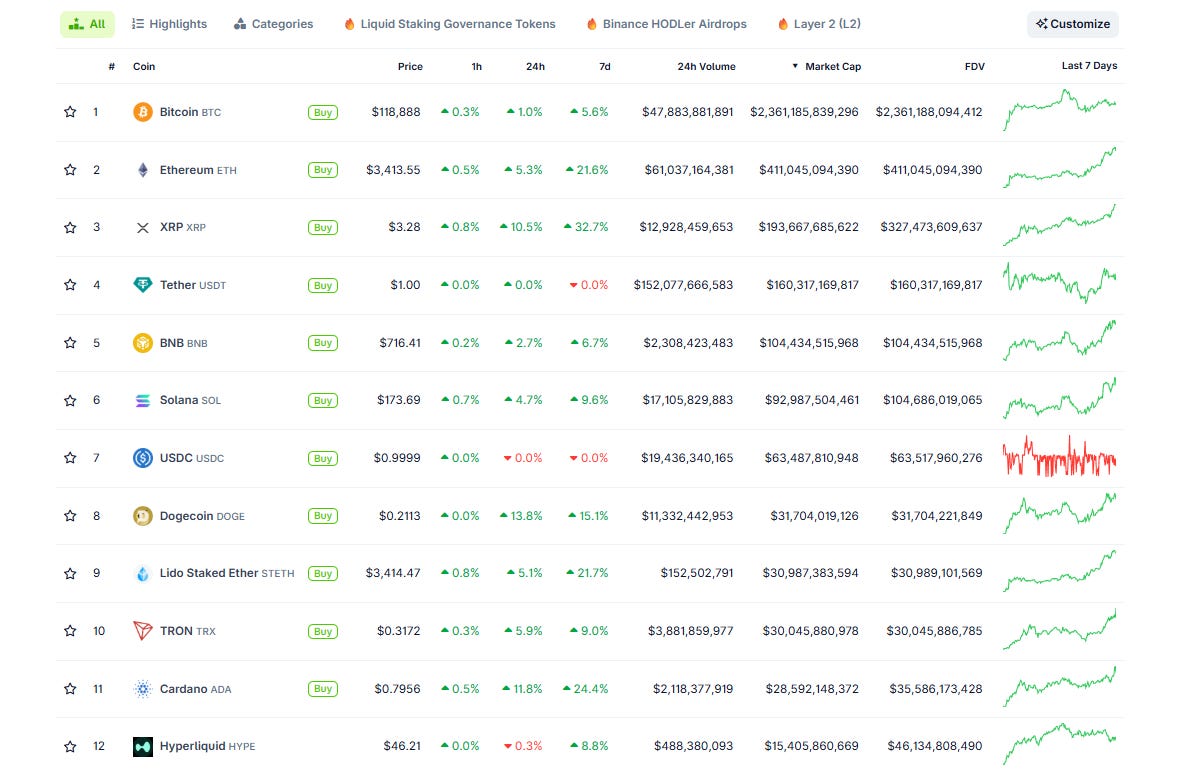Star Tether to add to favorites
1198x772 pixels.
(70, 285)
